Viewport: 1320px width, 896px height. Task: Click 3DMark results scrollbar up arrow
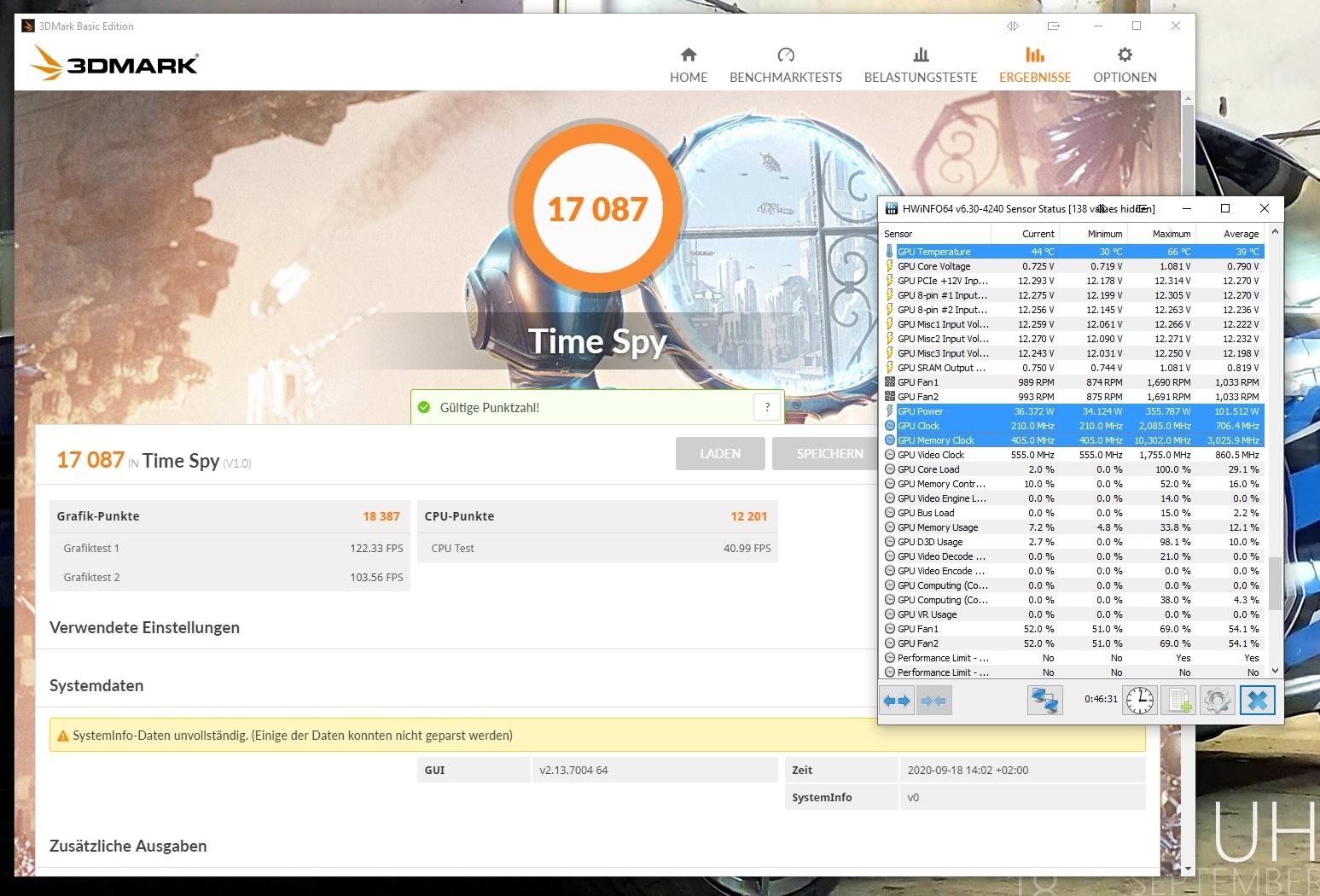(x=1187, y=98)
